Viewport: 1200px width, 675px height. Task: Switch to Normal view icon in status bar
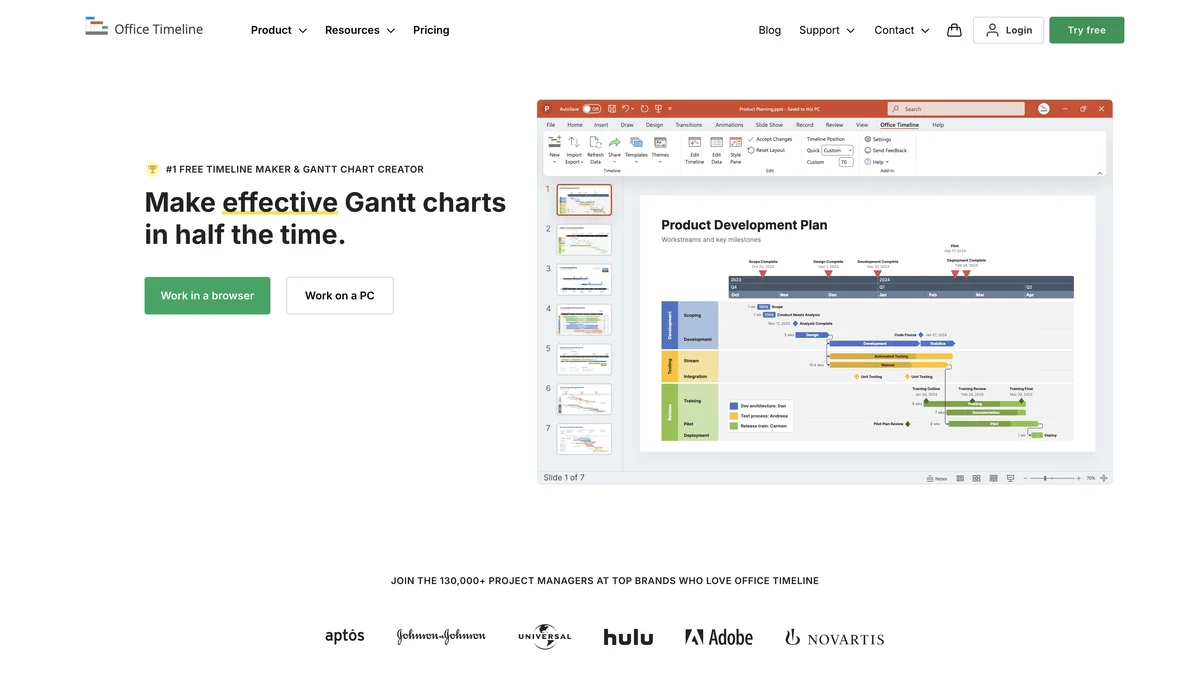tap(960, 478)
